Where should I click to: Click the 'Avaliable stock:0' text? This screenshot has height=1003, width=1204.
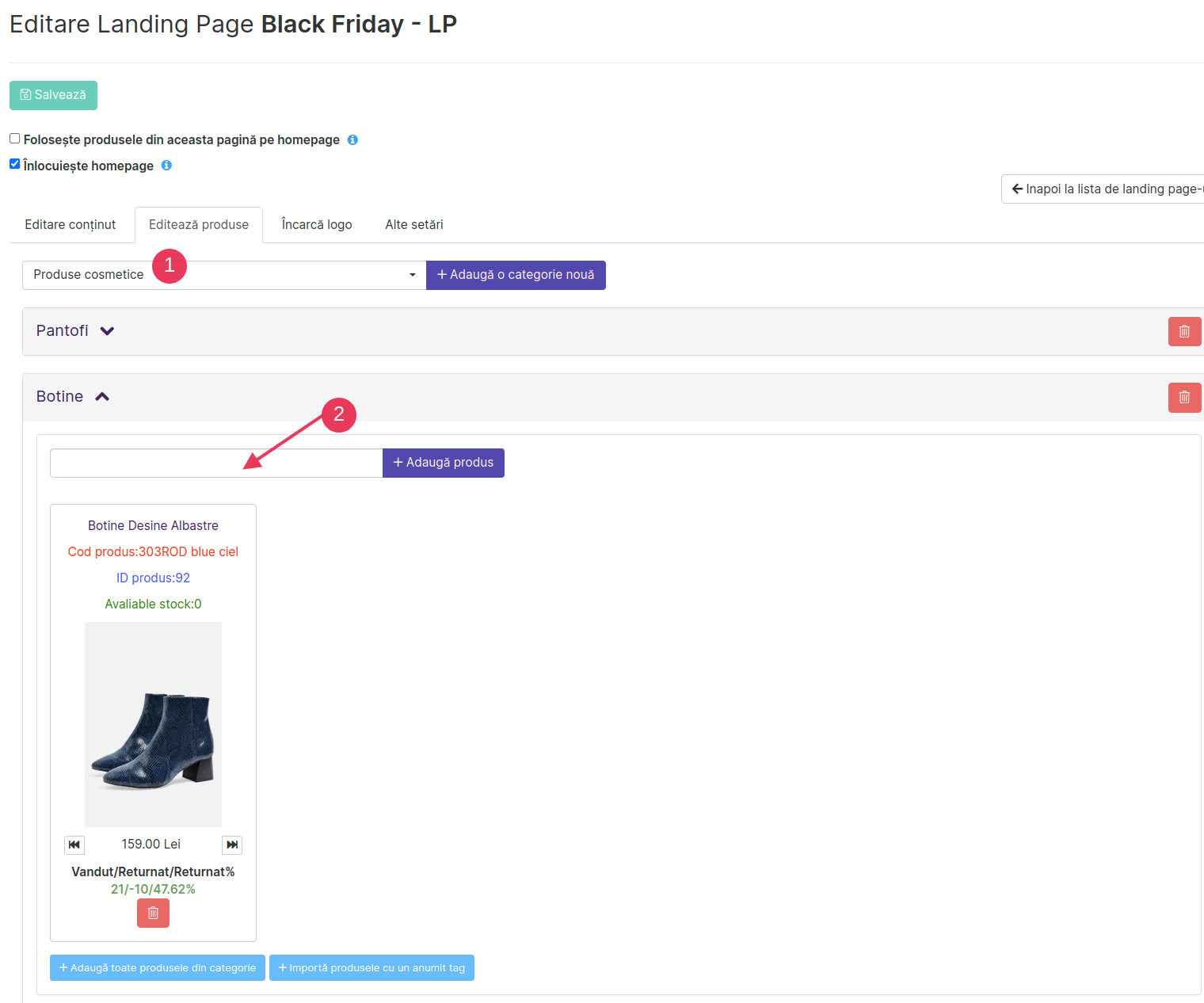point(153,604)
